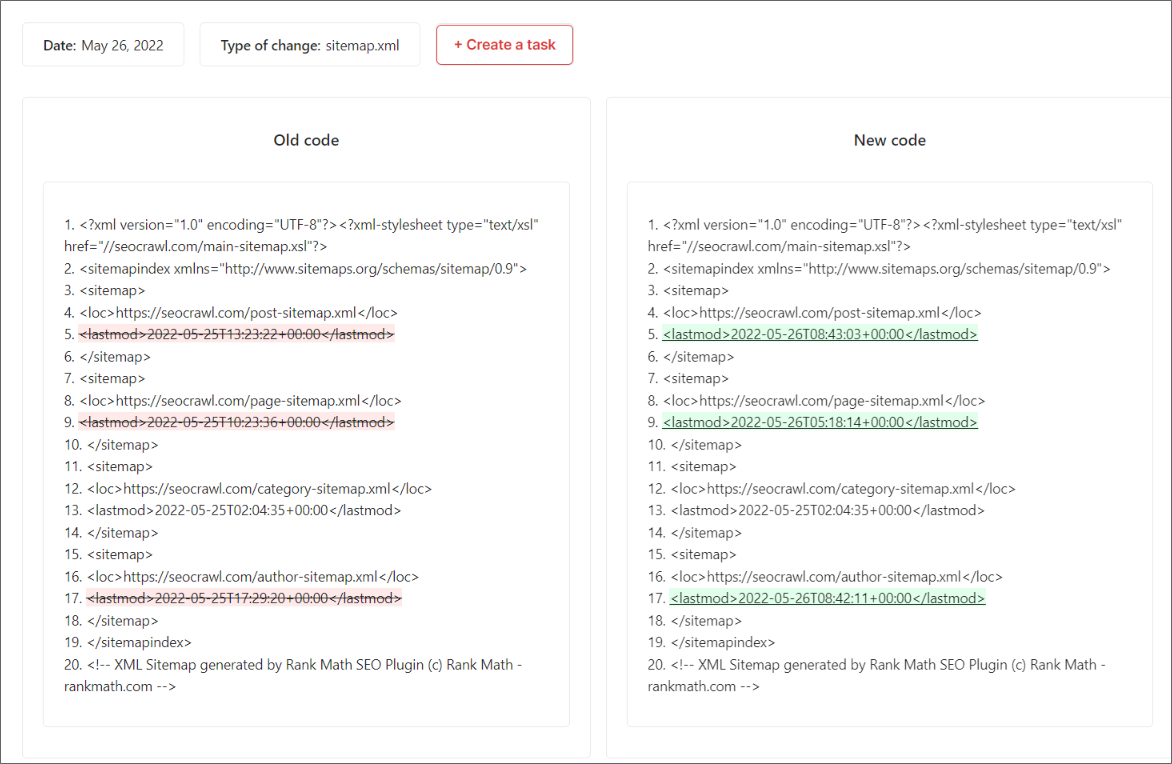Image resolution: width=1172 pixels, height=764 pixels.
Task: Click the green lastmod on line 9 New code
Action: 820,422
